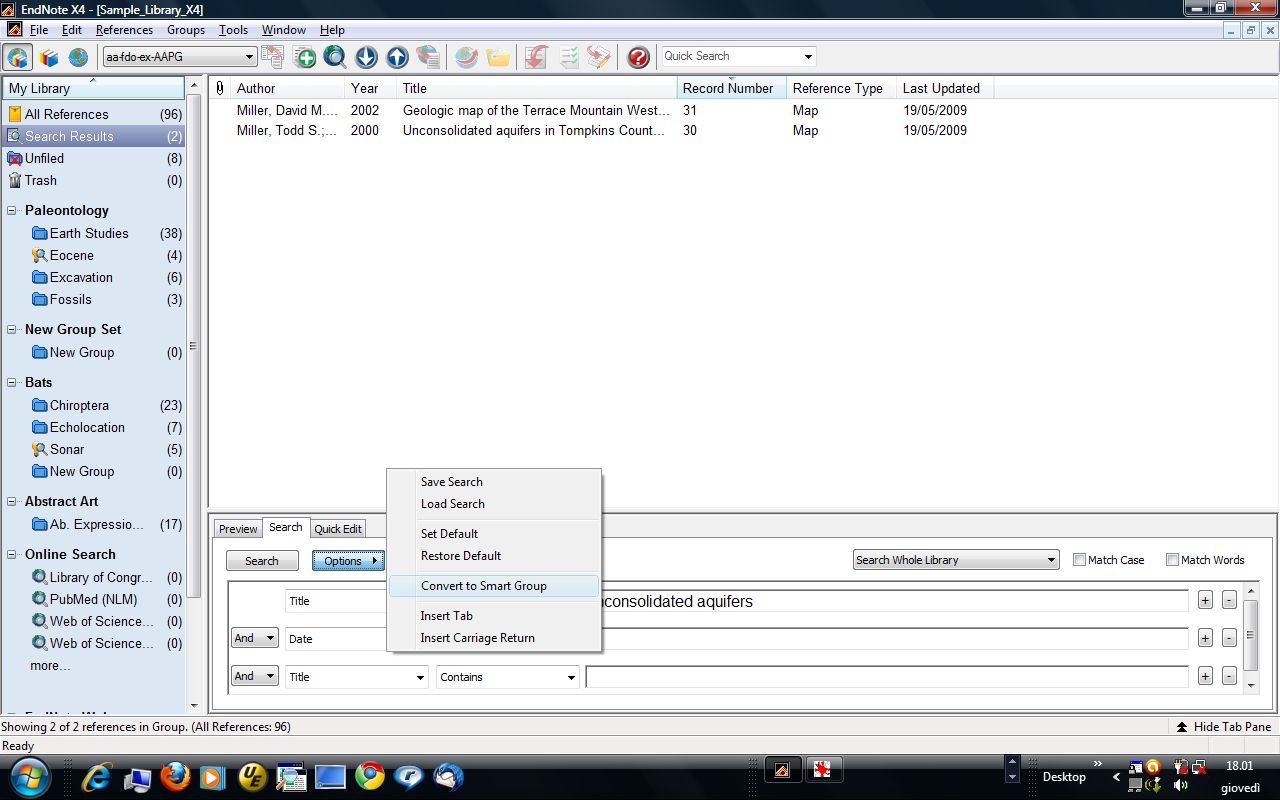
Task: Click Format Bibliography toolbar icon
Action: tap(568, 57)
